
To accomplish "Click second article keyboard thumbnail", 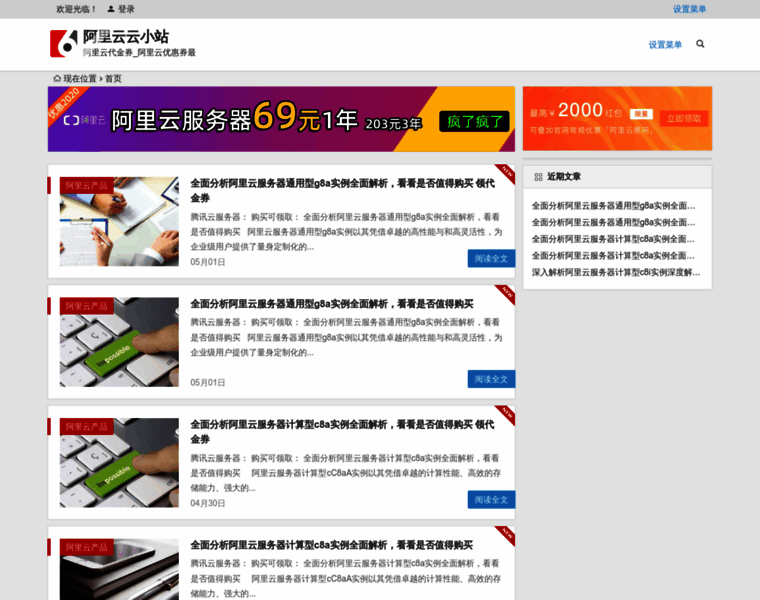I will click(x=119, y=342).
